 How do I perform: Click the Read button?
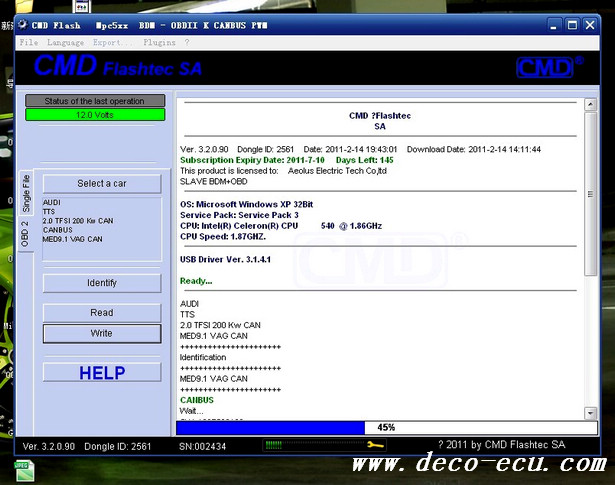pos(102,312)
